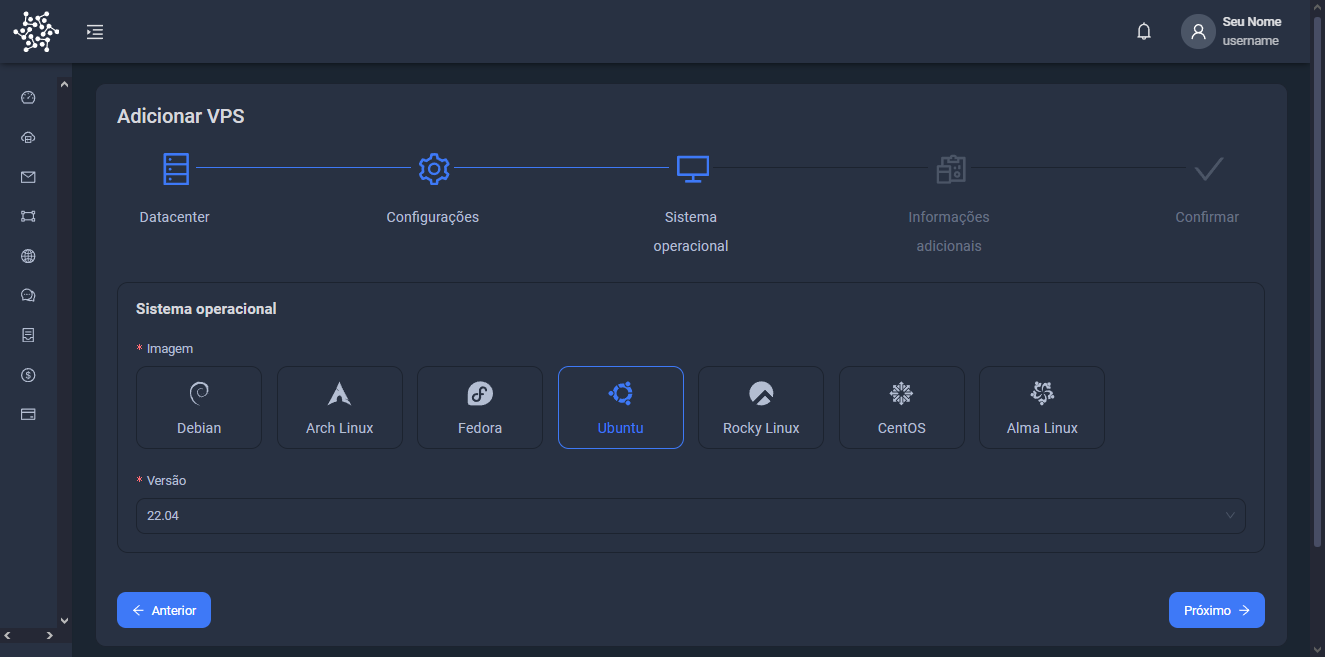Click the Confirmar checkmark step icon
Viewport: 1325px width, 657px height.
[x=1209, y=168]
